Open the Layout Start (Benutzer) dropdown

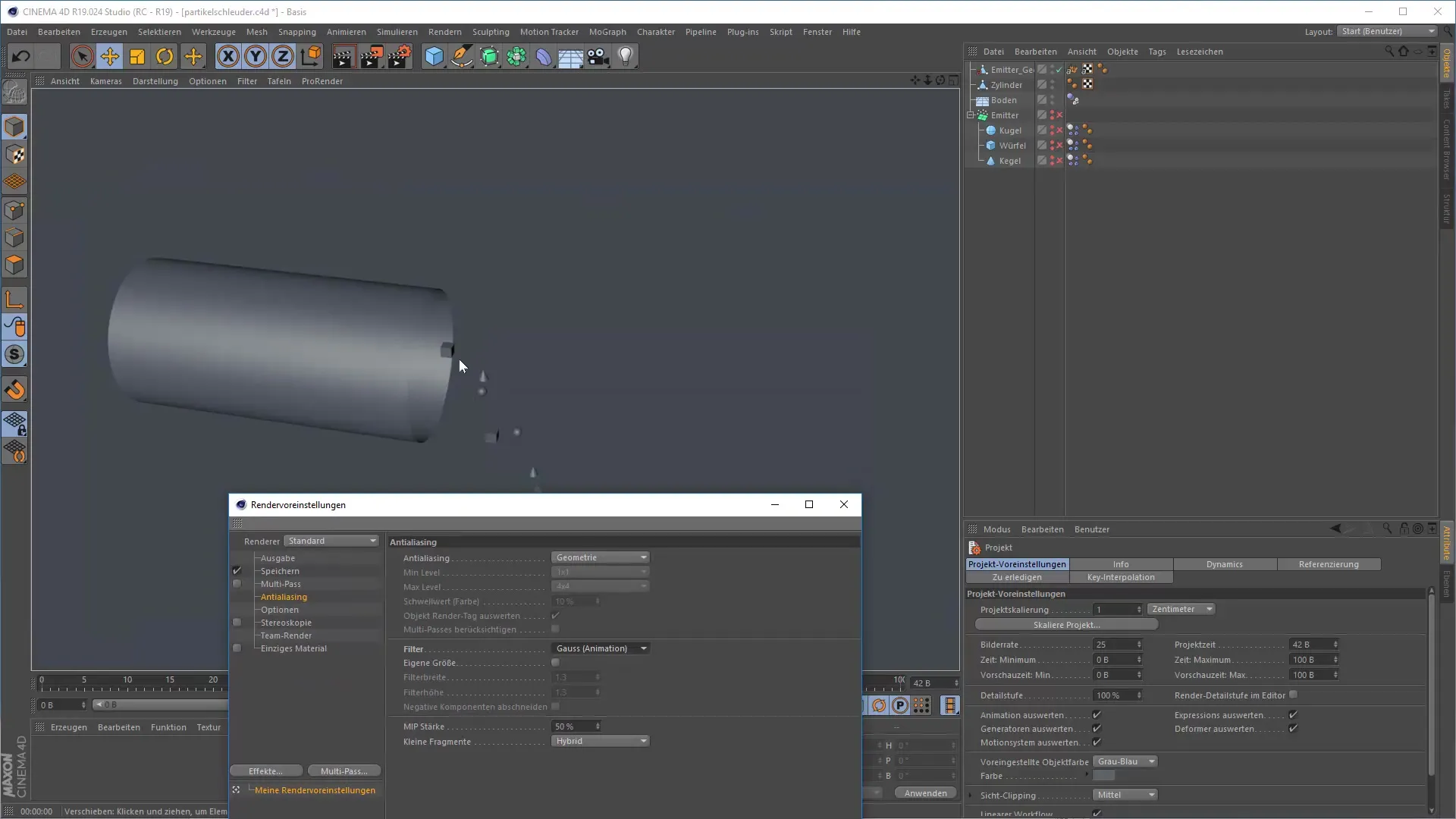pos(1387,31)
